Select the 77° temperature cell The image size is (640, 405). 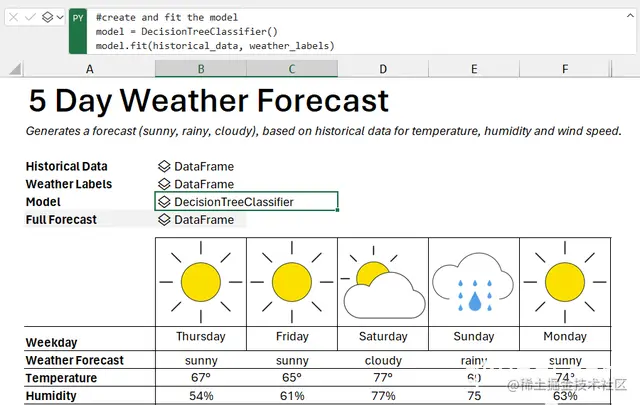[x=383, y=378]
